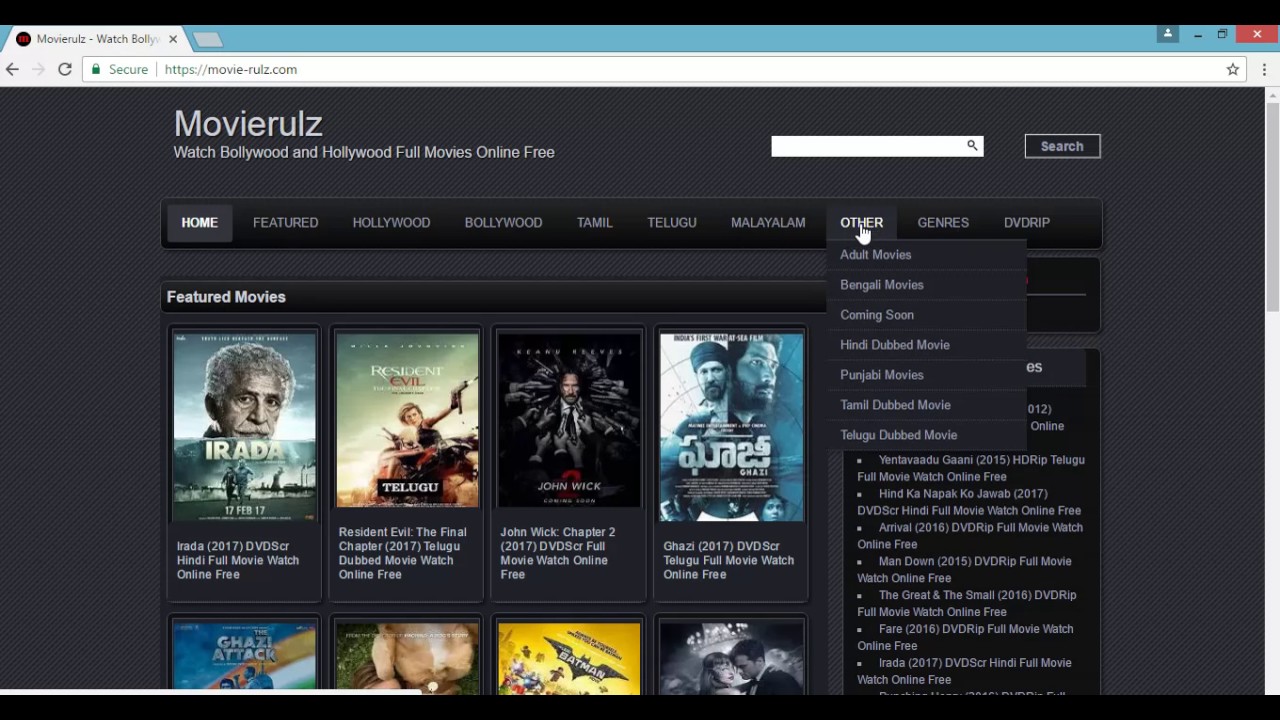Open the DVDRIP nav item
Image resolution: width=1280 pixels, height=720 pixels.
pos(1027,222)
